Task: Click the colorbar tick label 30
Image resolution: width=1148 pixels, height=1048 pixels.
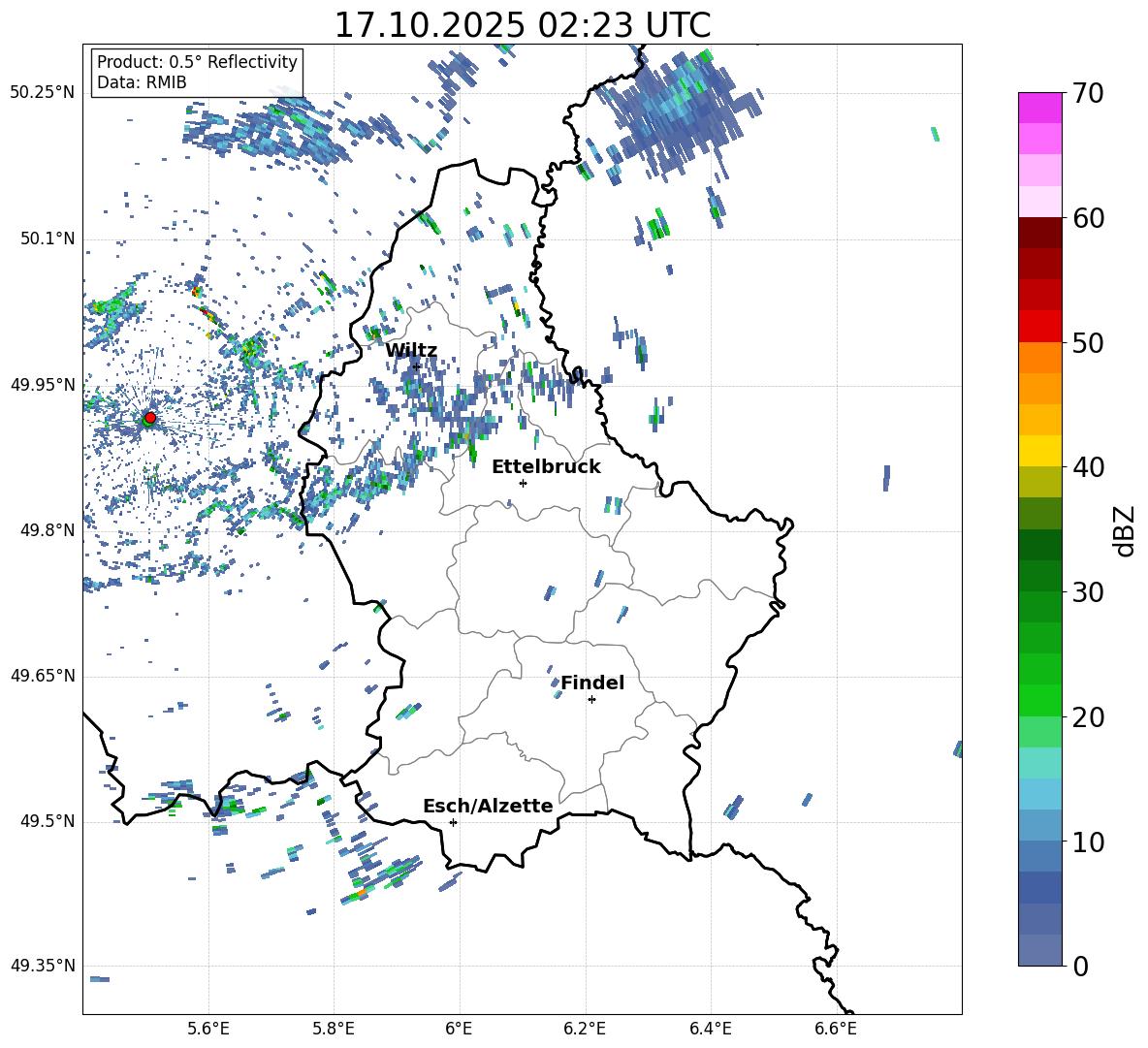Action: coord(1088,592)
